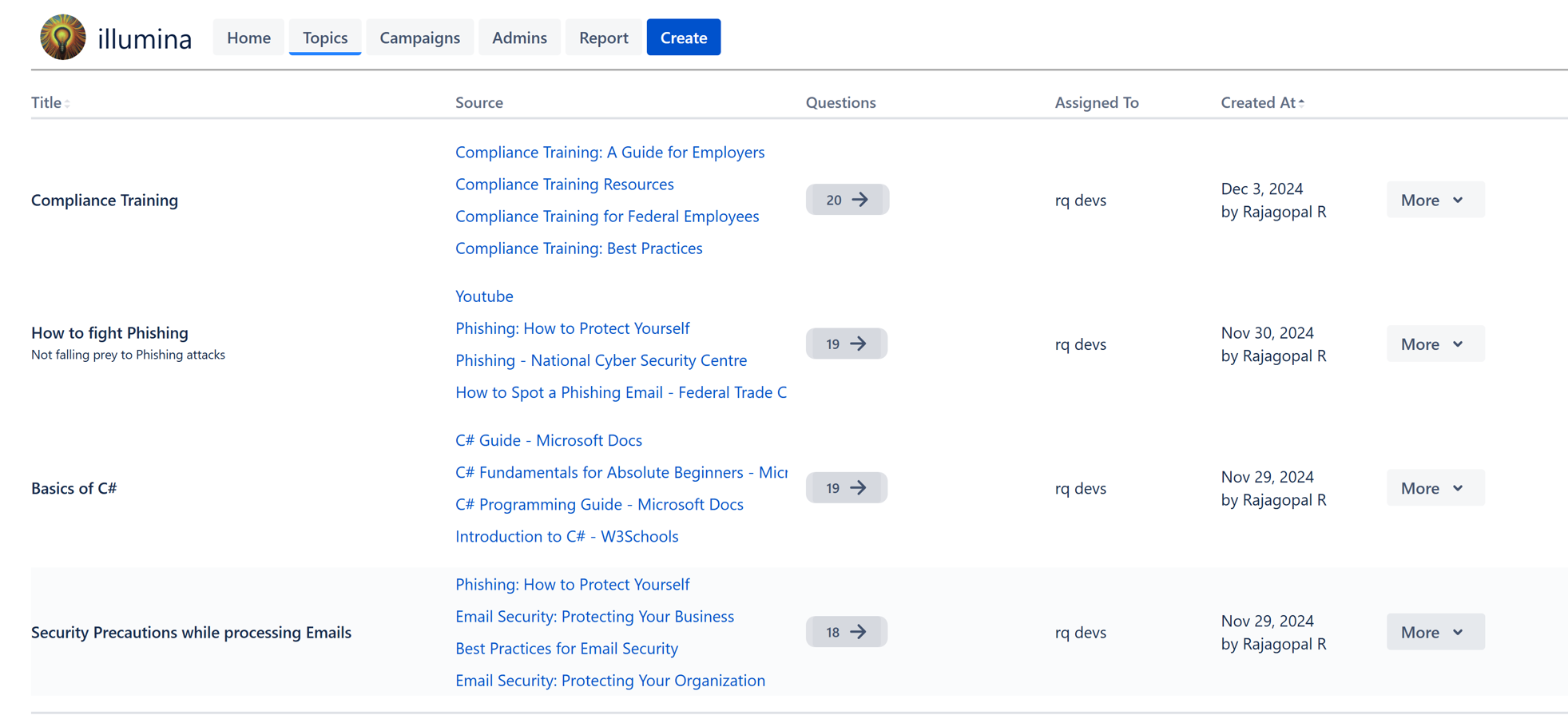Image resolution: width=1568 pixels, height=719 pixels.
Task: Open Introduction to C# - W3Schools link
Action: click(x=566, y=537)
